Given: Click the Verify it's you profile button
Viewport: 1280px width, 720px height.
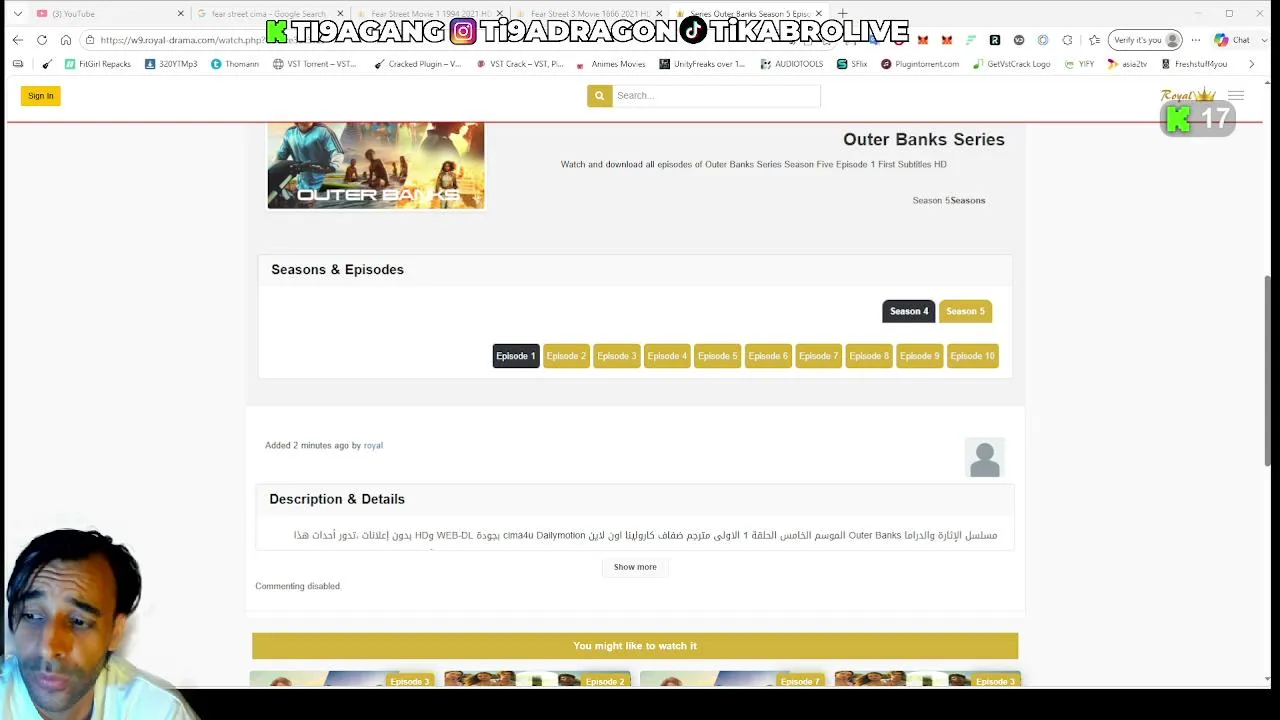Looking at the screenshot, I should pos(1145,40).
